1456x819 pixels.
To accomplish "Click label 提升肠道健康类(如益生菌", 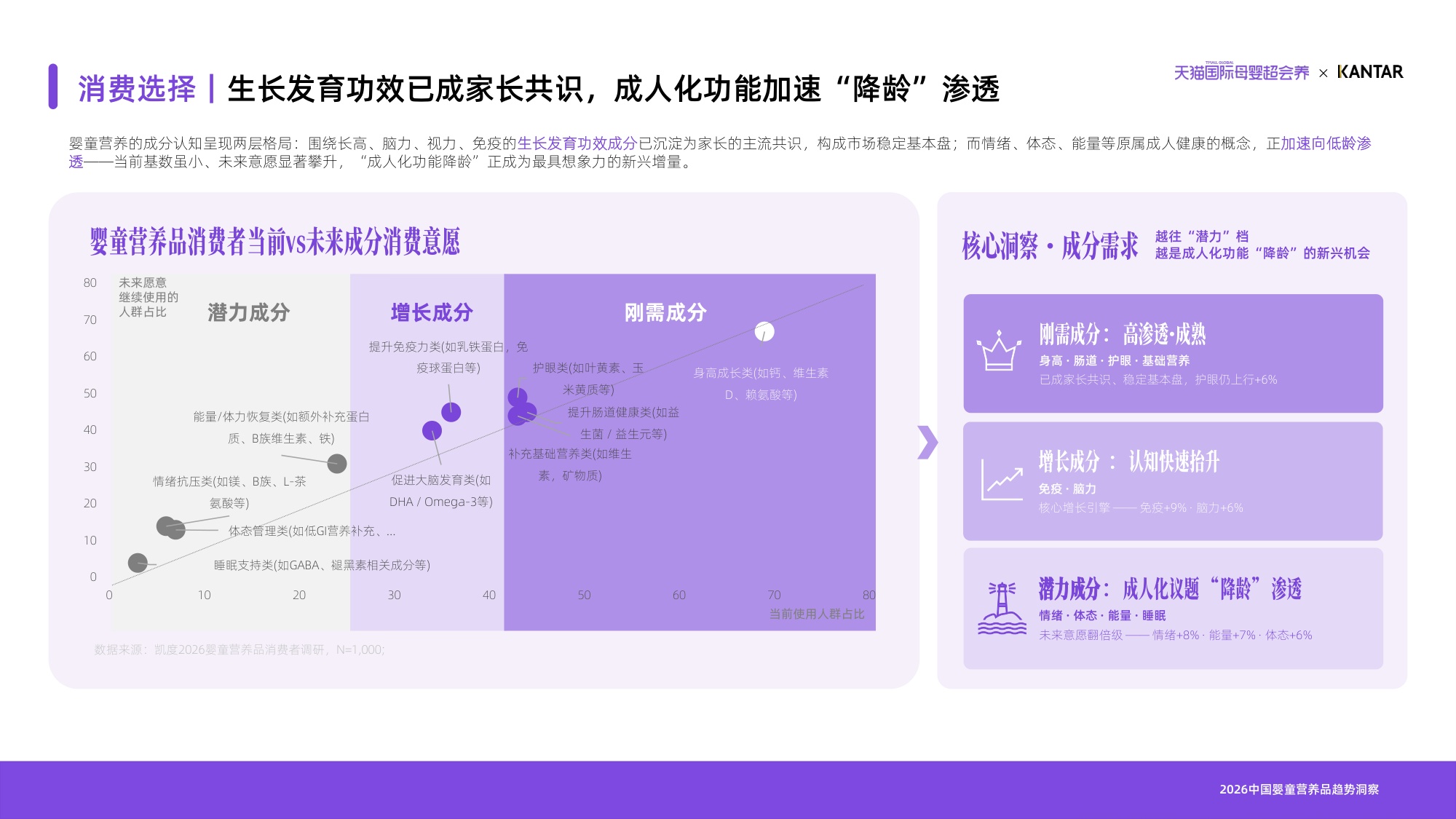I will tap(623, 423).
